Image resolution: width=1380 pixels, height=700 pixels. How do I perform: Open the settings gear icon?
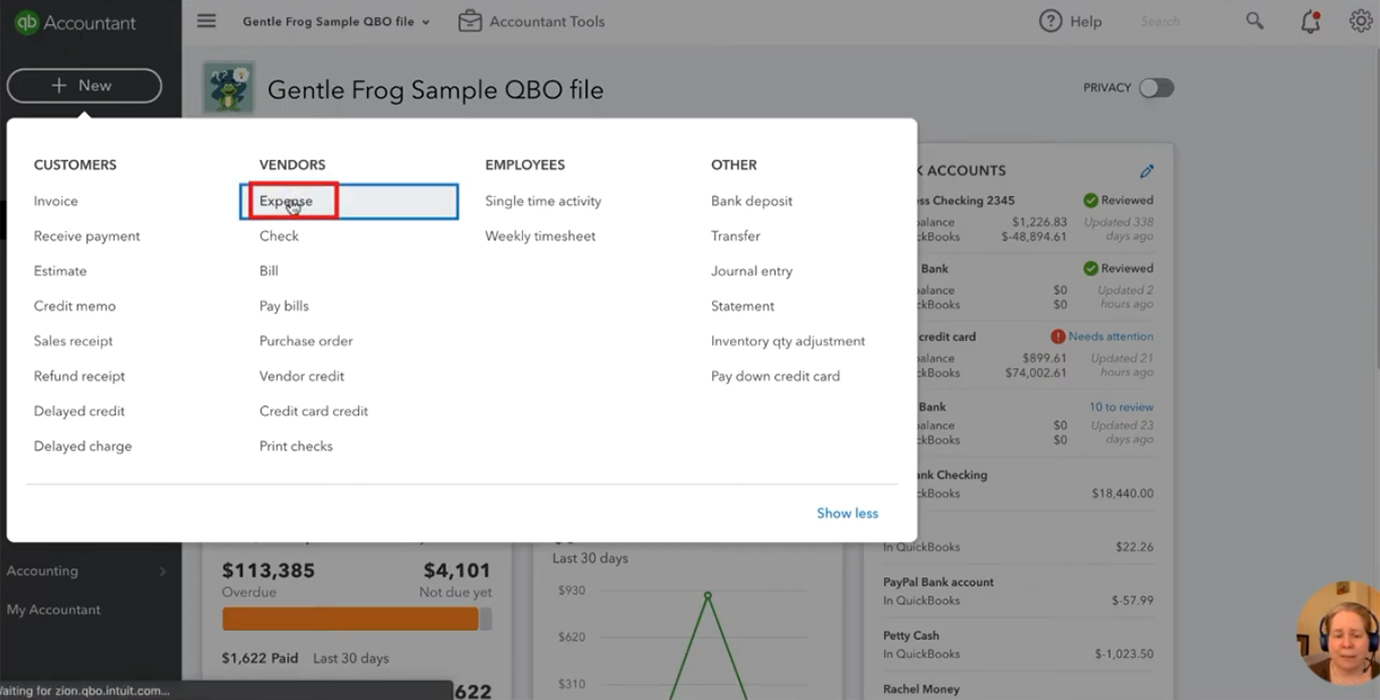click(x=1360, y=21)
